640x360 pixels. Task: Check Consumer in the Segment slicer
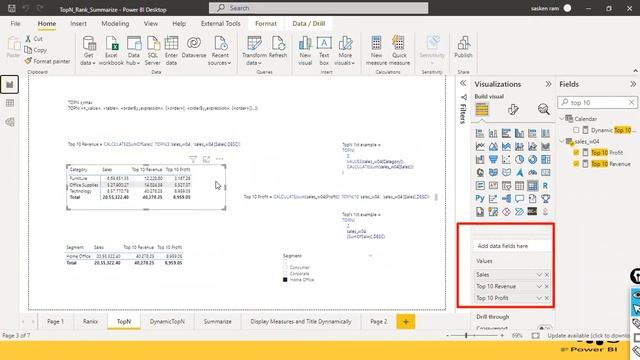(x=285, y=267)
